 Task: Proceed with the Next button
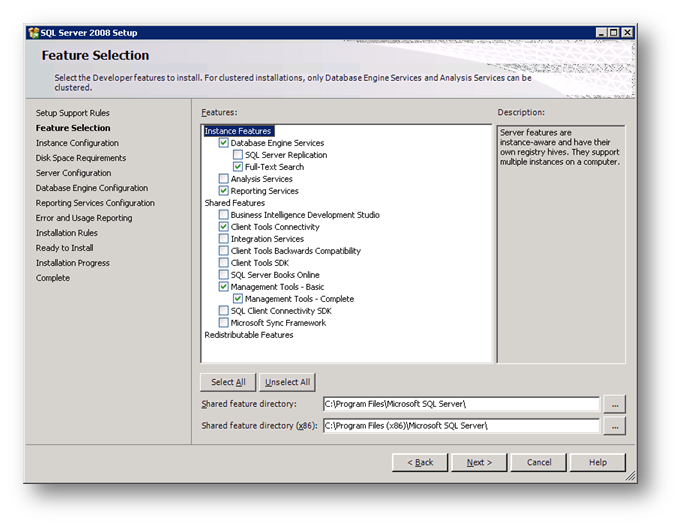pyautogui.click(x=479, y=462)
